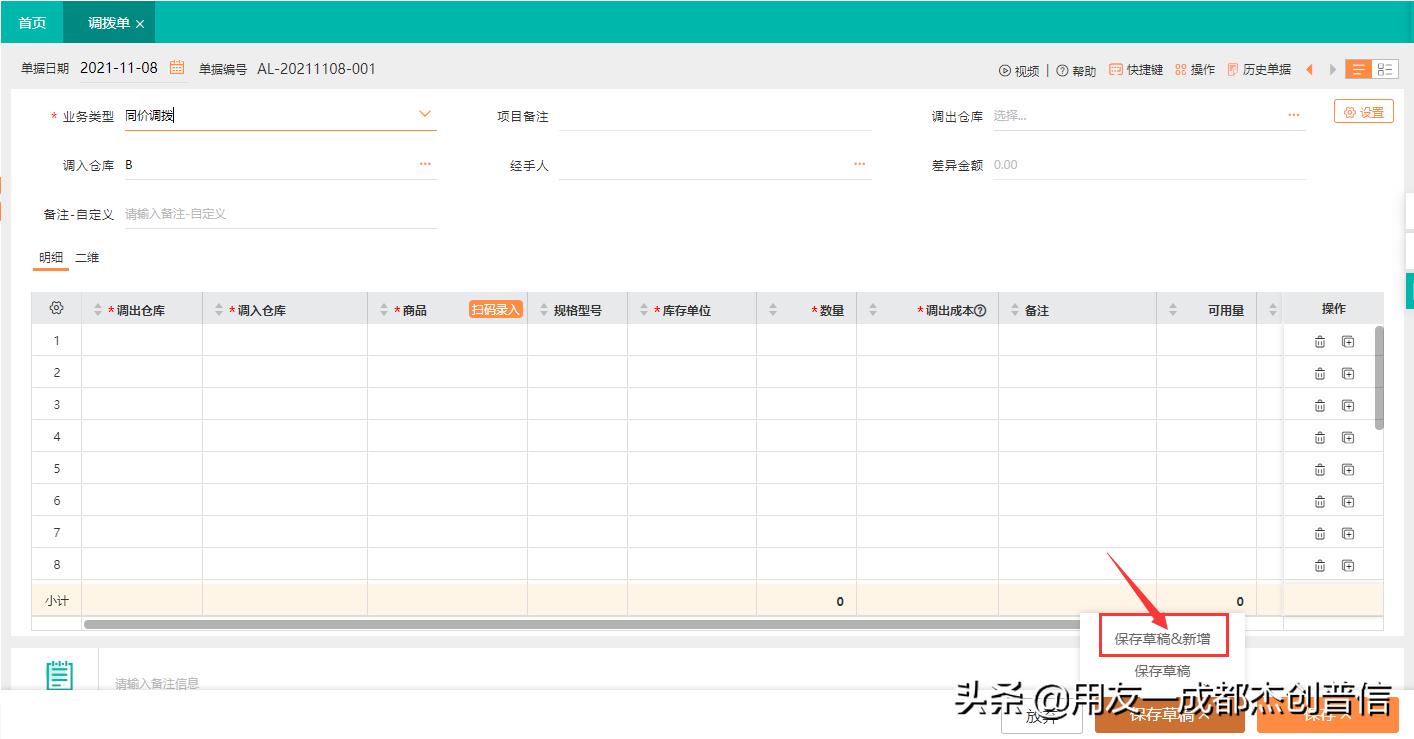Open the 快捷键 shortcut keys panel
Image resolution: width=1414 pixels, height=739 pixels.
[1135, 69]
